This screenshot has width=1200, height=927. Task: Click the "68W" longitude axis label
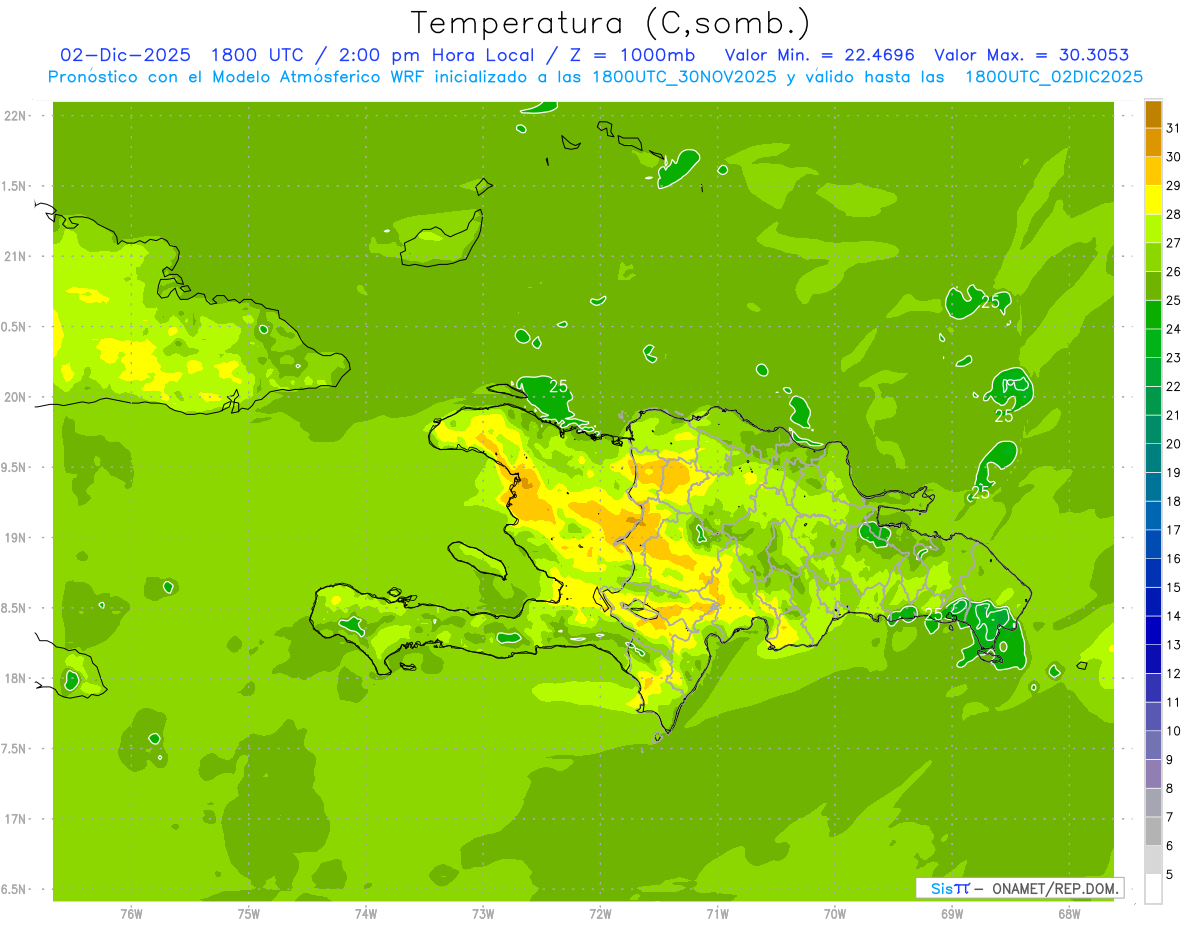[1069, 914]
